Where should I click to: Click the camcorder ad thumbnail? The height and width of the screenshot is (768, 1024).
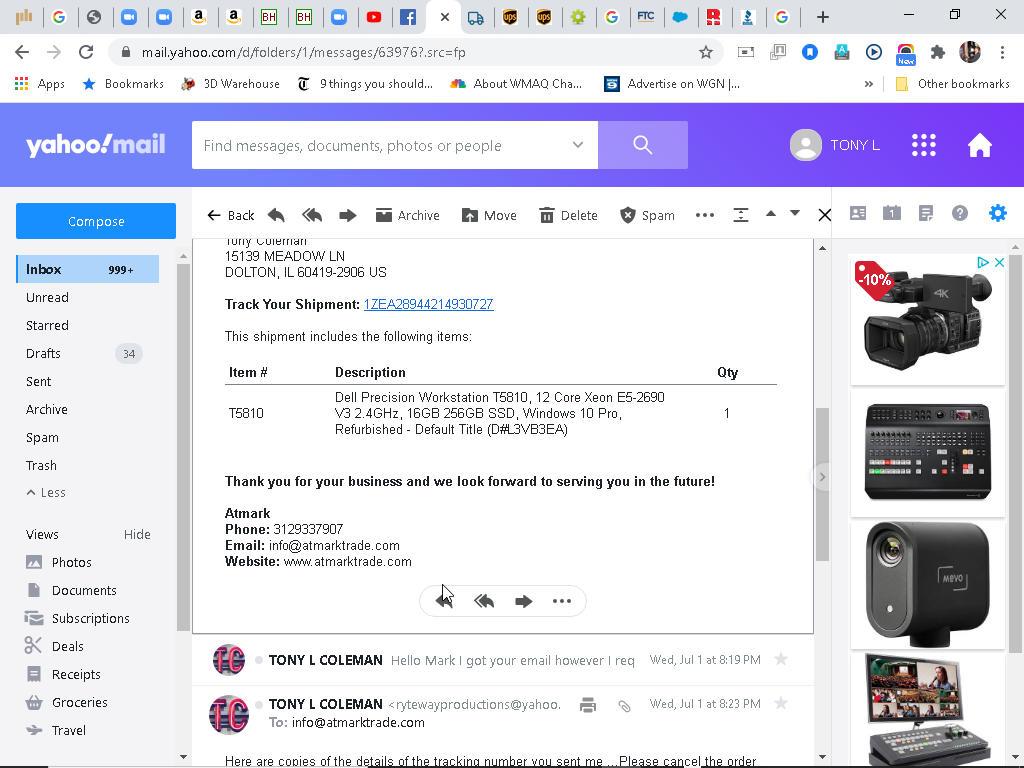pos(927,320)
